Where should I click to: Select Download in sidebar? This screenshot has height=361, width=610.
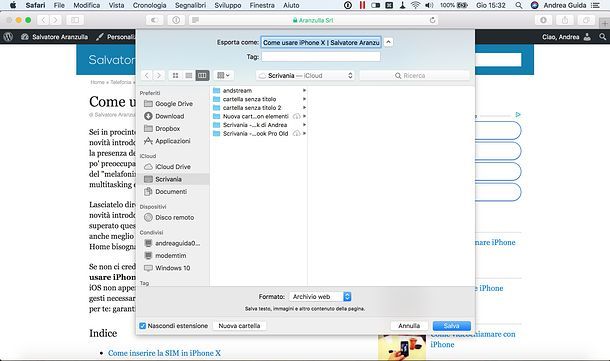coord(174,116)
